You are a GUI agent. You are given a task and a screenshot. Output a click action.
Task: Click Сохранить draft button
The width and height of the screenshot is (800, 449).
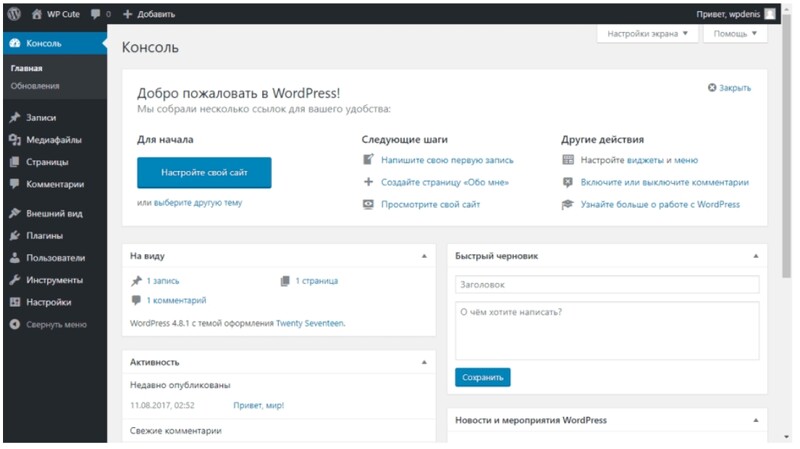pos(483,378)
